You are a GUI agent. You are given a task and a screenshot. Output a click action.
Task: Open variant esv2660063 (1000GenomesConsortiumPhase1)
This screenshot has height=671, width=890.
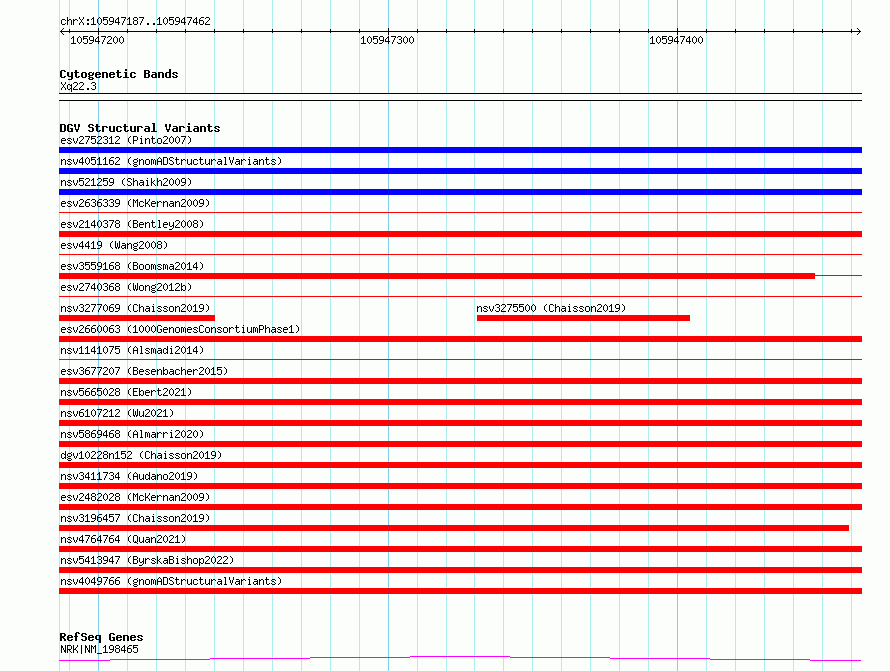pos(180,329)
